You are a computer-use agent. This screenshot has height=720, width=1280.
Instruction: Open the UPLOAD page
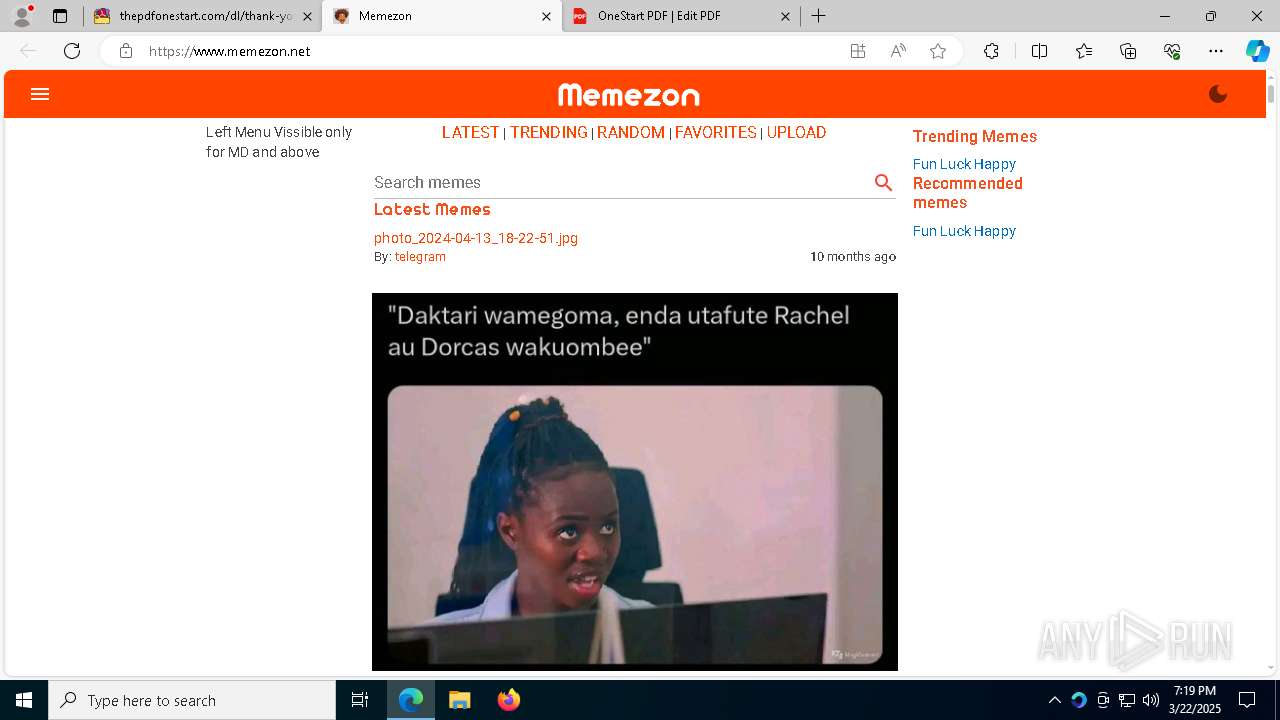(796, 132)
